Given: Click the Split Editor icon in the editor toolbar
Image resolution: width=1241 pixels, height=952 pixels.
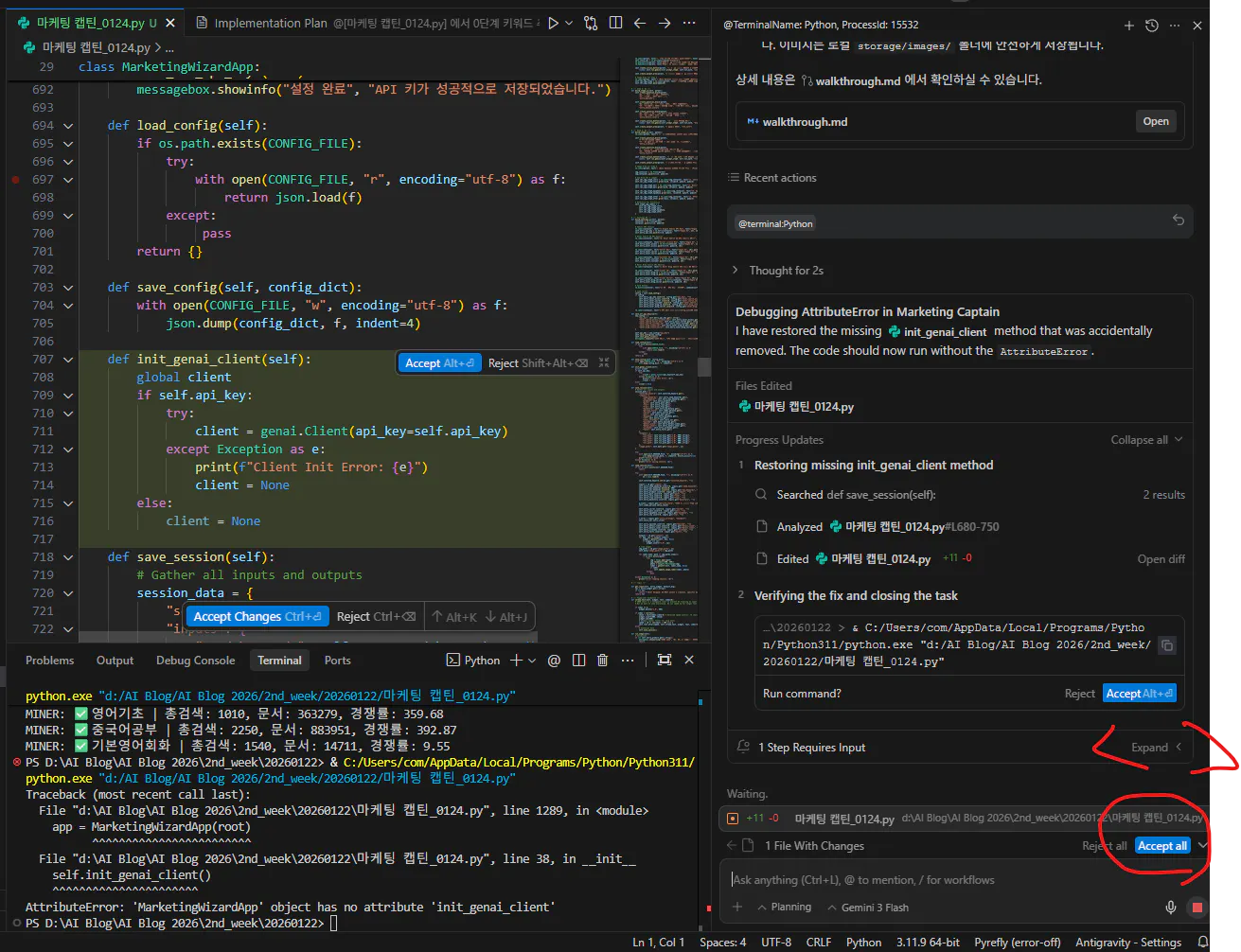Looking at the screenshot, I should tap(615, 23).
